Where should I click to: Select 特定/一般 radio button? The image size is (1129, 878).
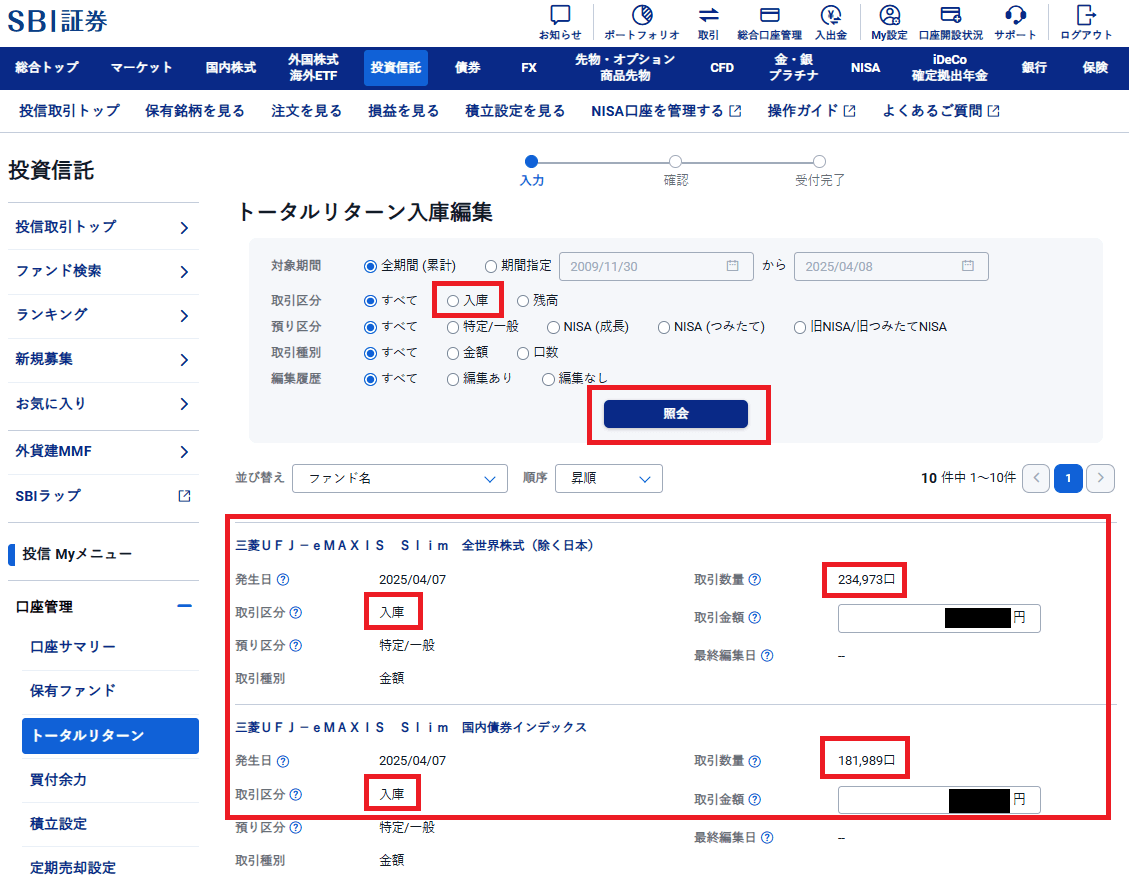[452, 328]
